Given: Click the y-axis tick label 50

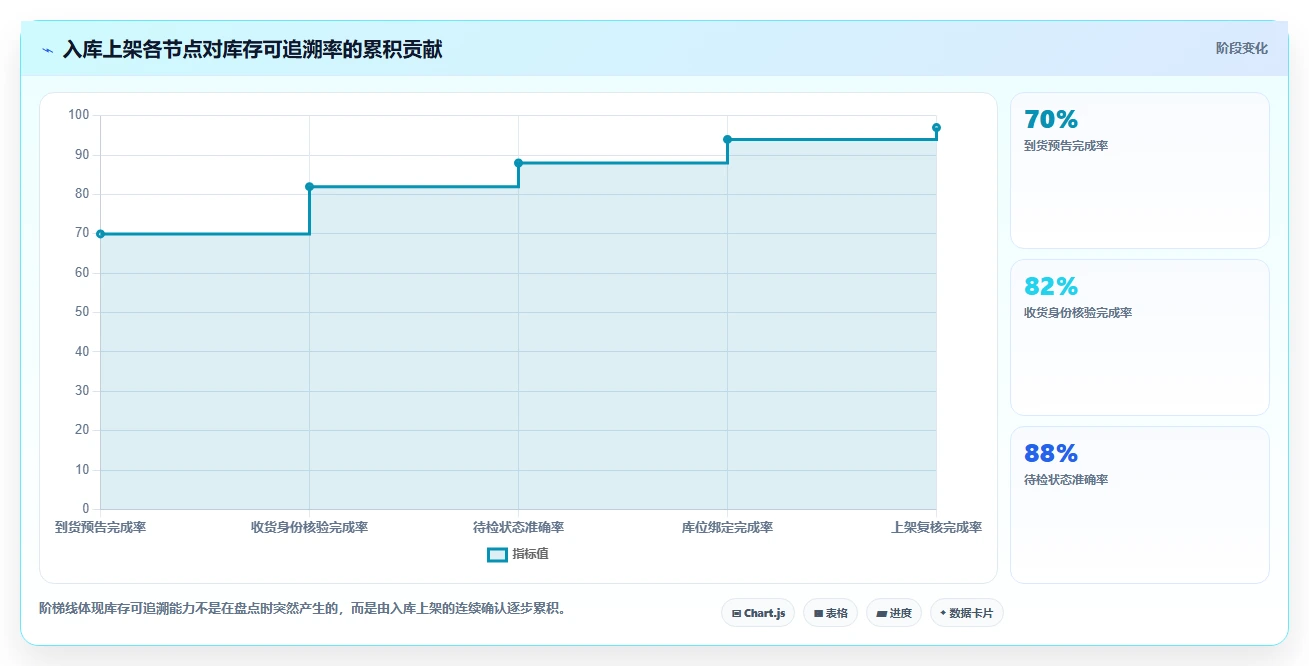Looking at the screenshot, I should point(82,312).
